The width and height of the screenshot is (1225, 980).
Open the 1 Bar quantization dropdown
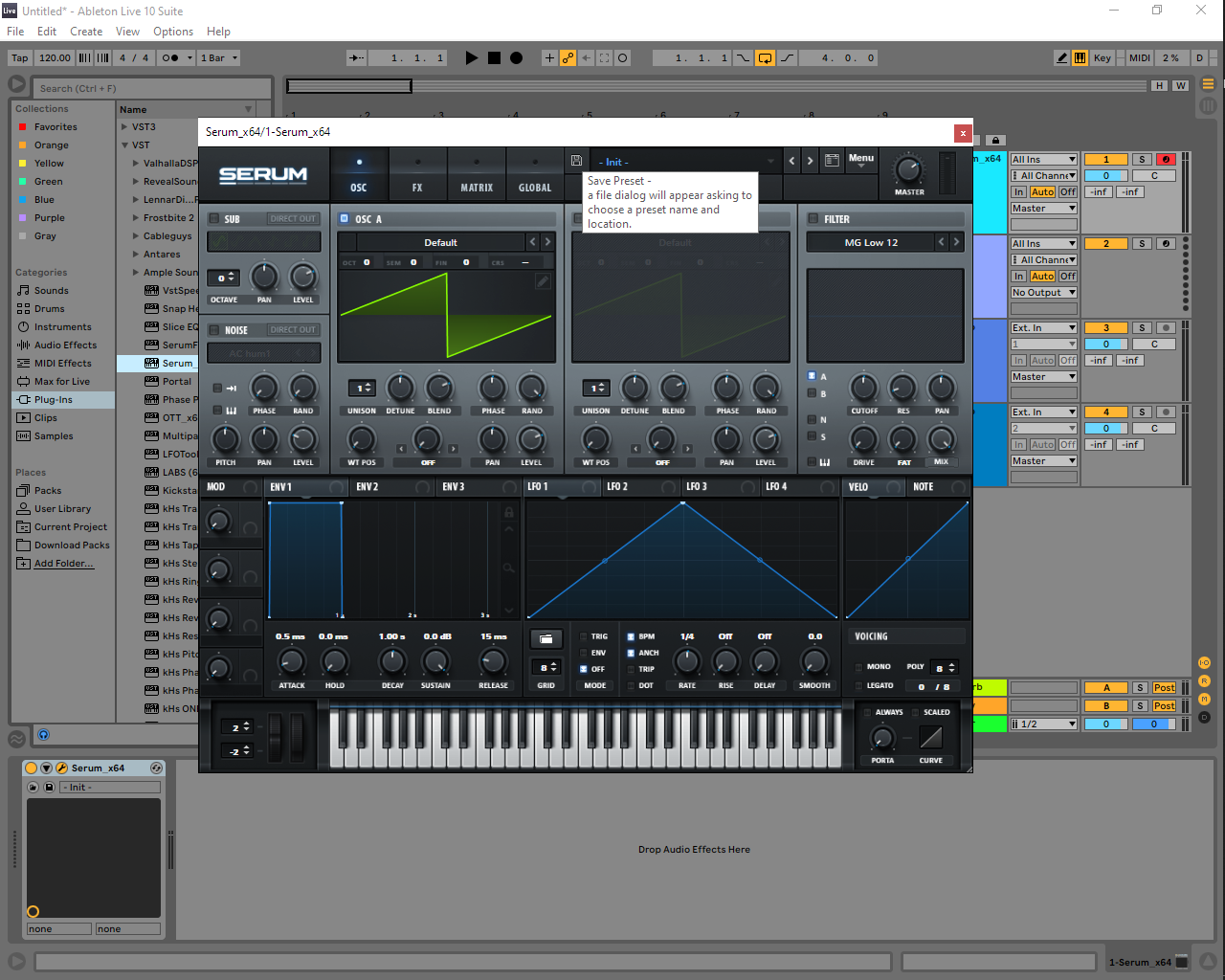(x=219, y=57)
